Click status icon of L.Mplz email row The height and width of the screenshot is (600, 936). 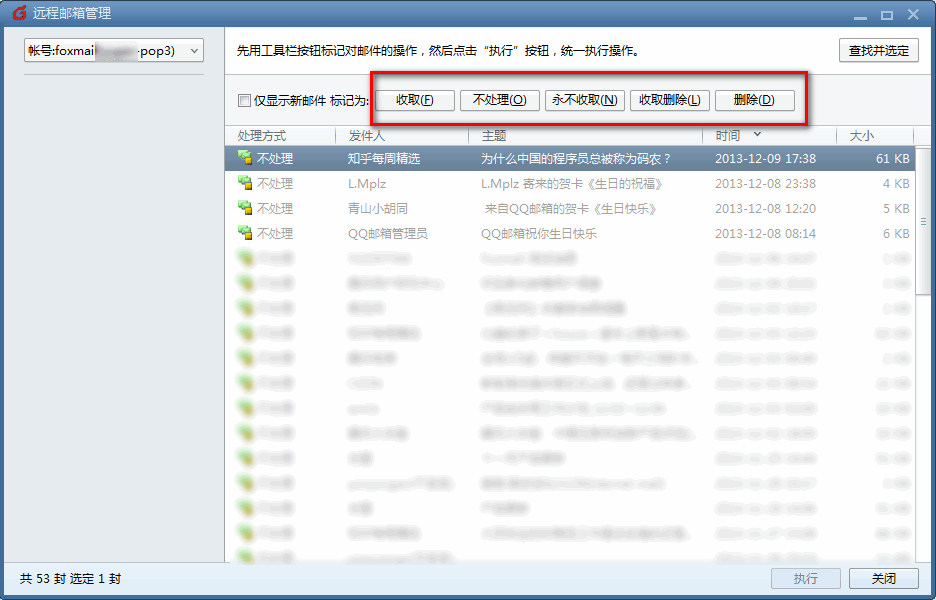[244, 183]
